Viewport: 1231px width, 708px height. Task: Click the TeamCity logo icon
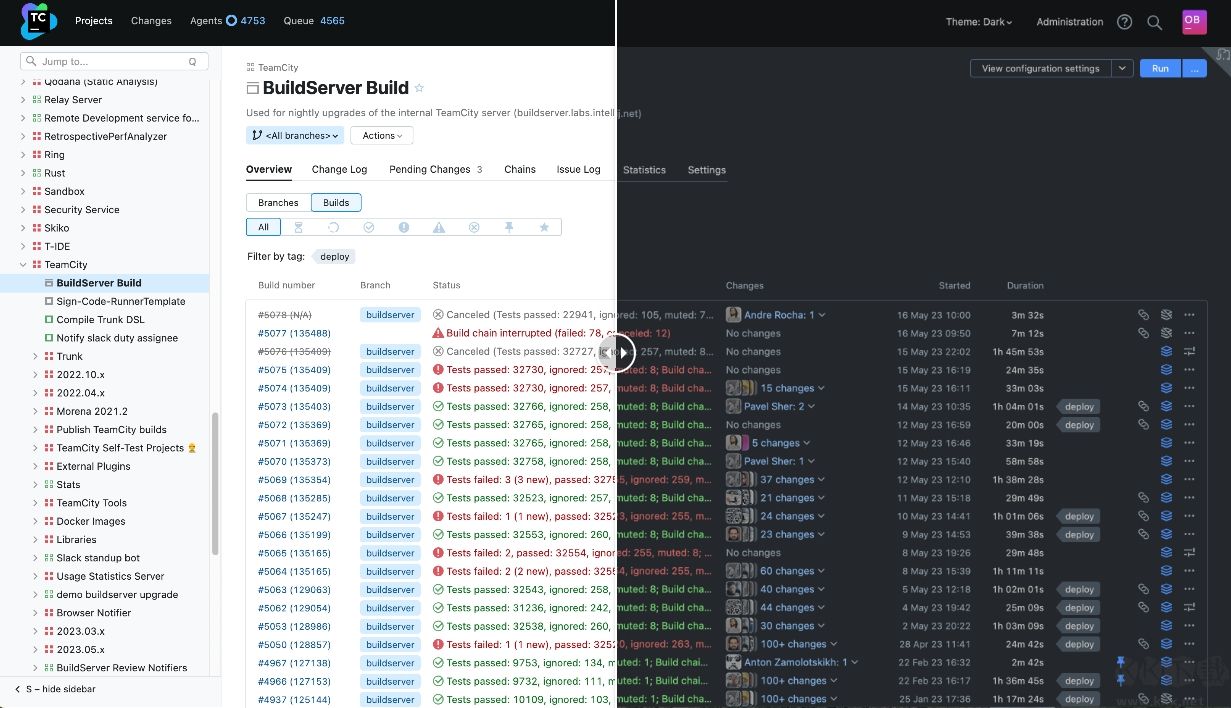(x=39, y=20)
